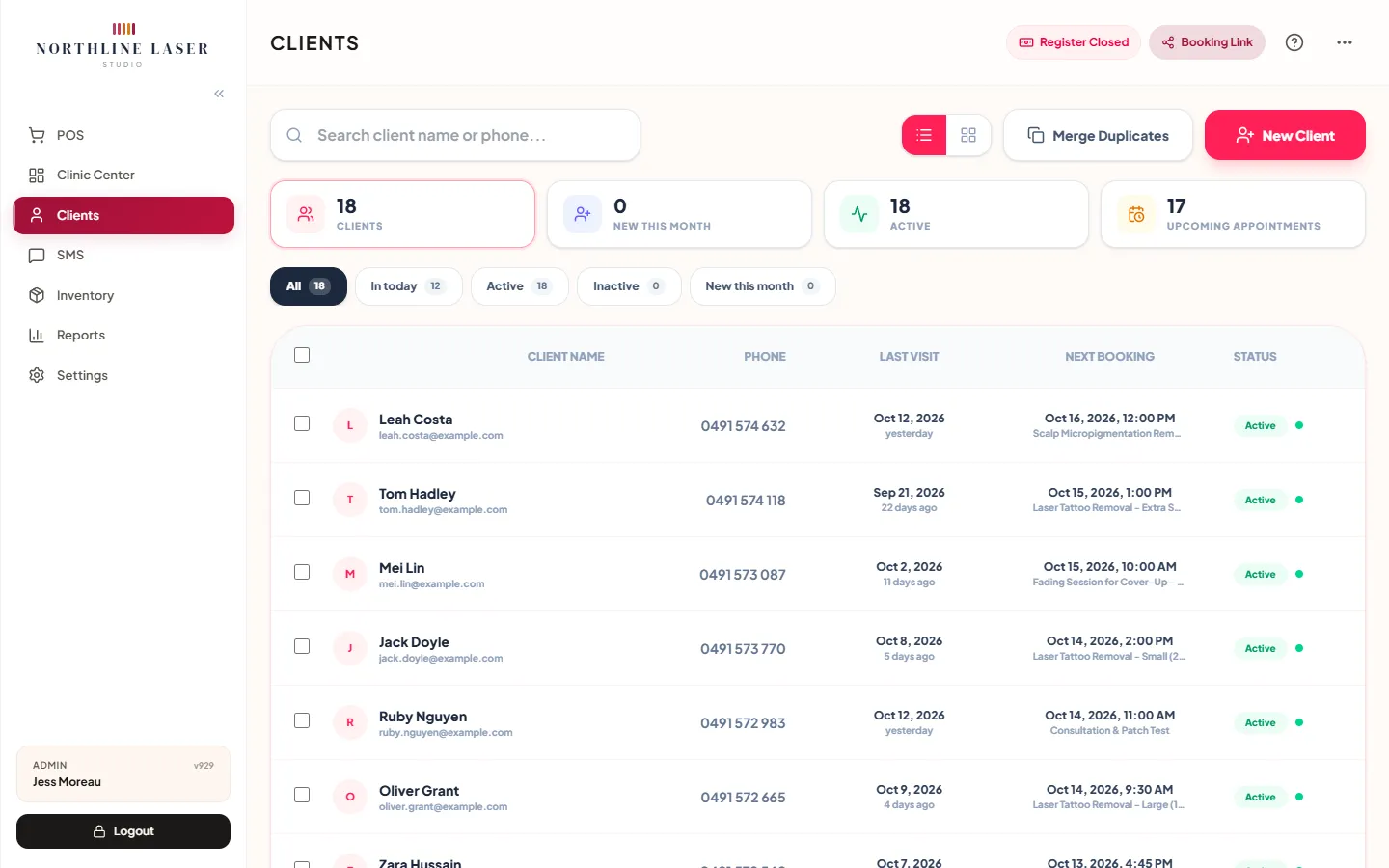The height and width of the screenshot is (868, 1389).
Task: Collapse the sidebar with the double chevron
Action: click(219, 94)
